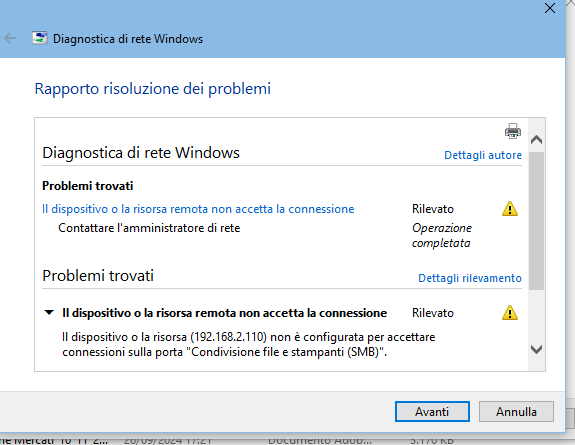Collapse the expanded problem details triangle

49,313
